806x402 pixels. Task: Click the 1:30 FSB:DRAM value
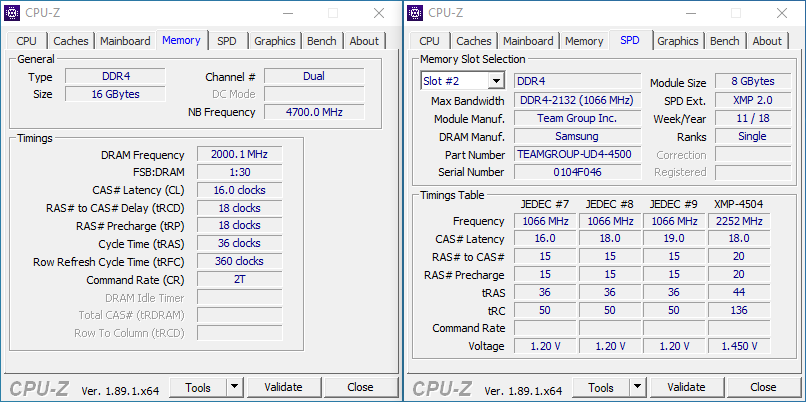click(240, 172)
